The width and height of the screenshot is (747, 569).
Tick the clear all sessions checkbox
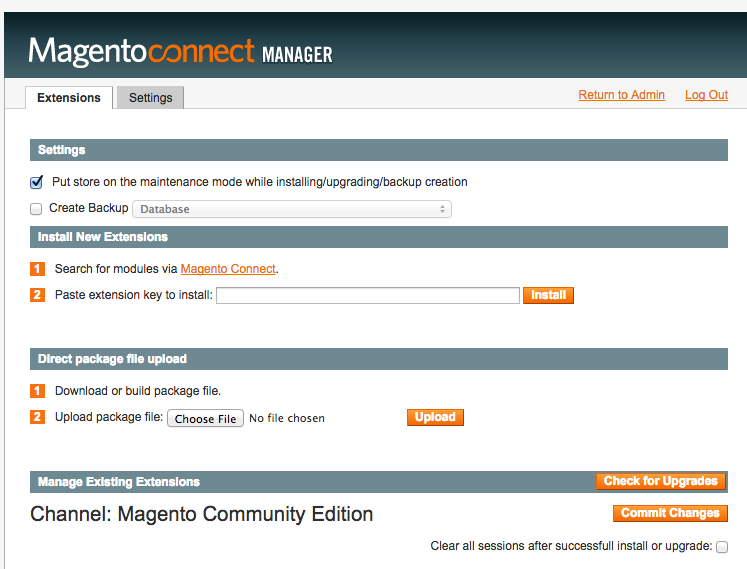[722, 547]
